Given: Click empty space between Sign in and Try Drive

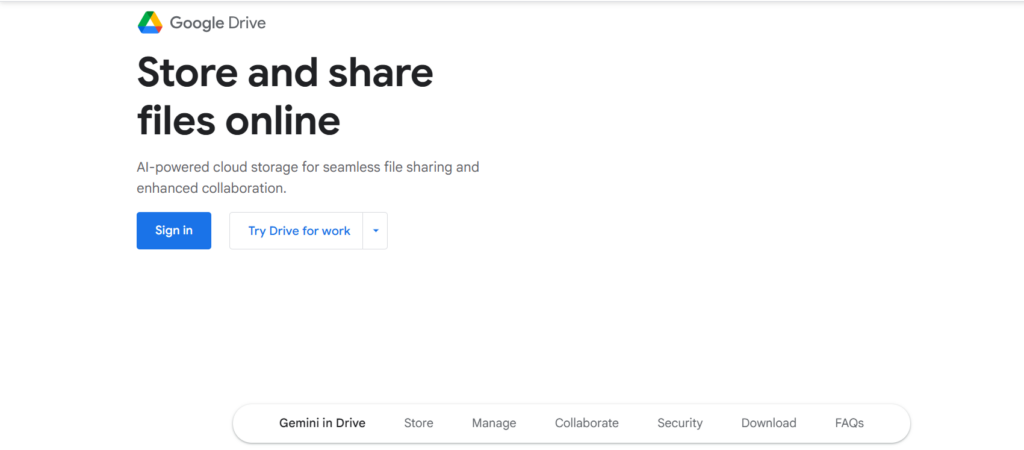Looking at the screenshot, I should click(220, 231).
